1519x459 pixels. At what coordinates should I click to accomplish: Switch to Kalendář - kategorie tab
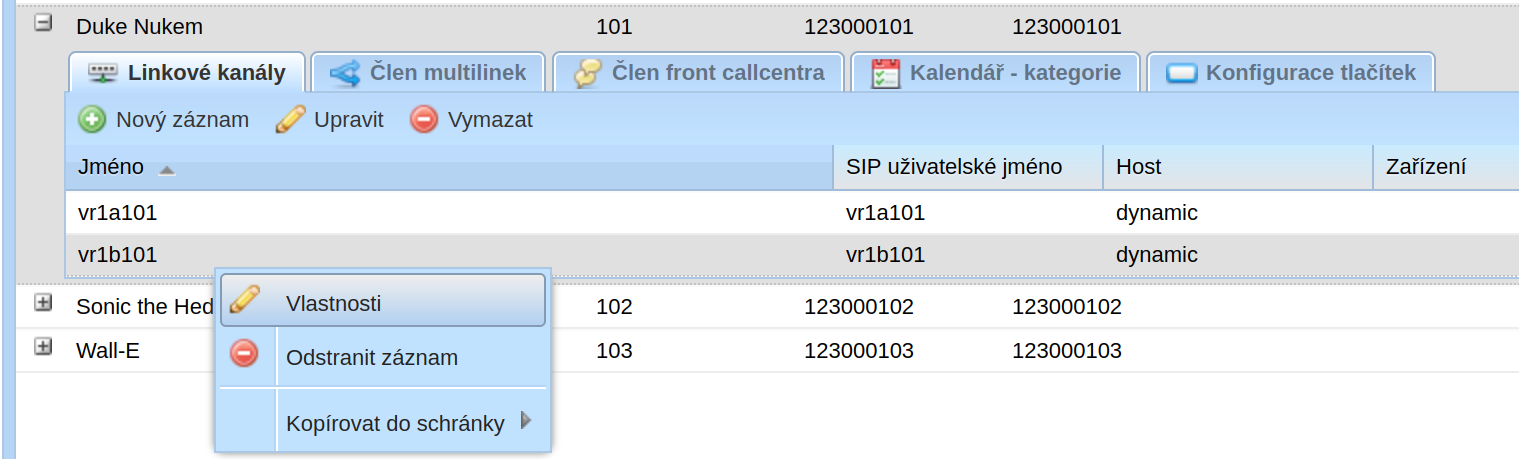(x=995, y=73)
